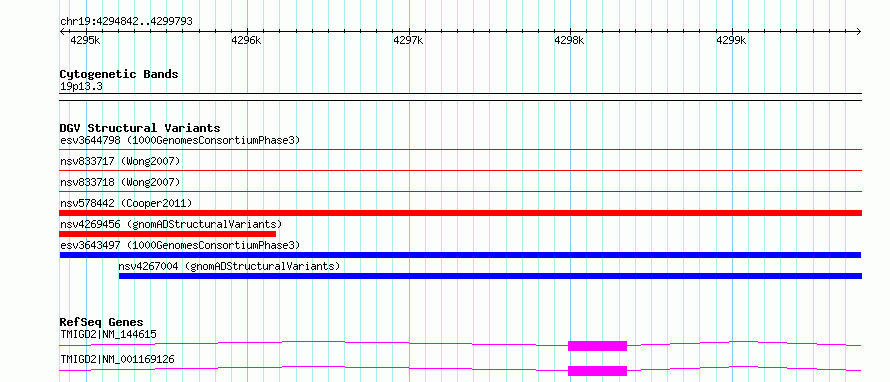Screen dimensions: 890x382
Task: Select the thin red nsv833718 variant line
Action: coord(461,191)
